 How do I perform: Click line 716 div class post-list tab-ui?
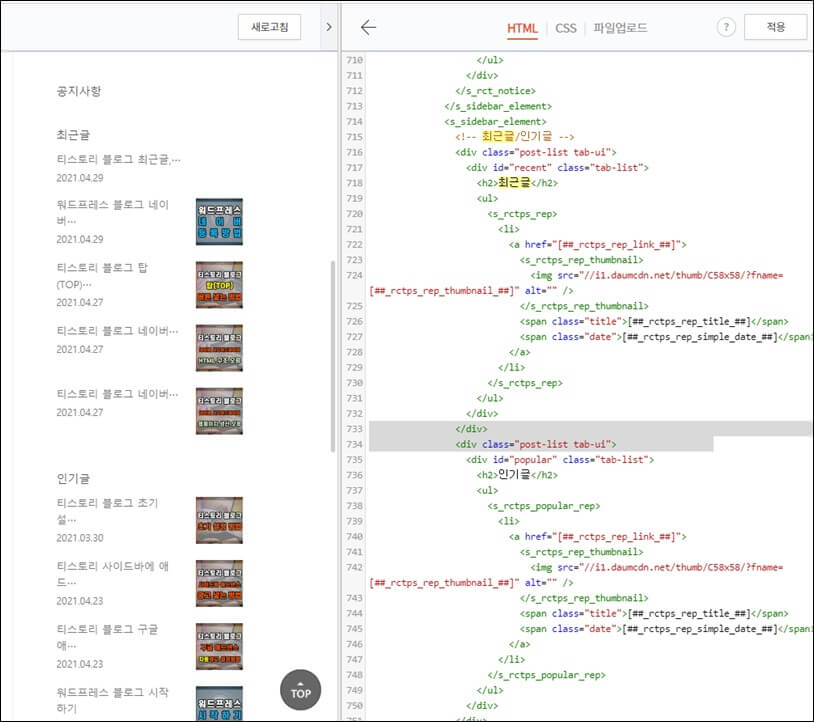(x=536, y=152)
